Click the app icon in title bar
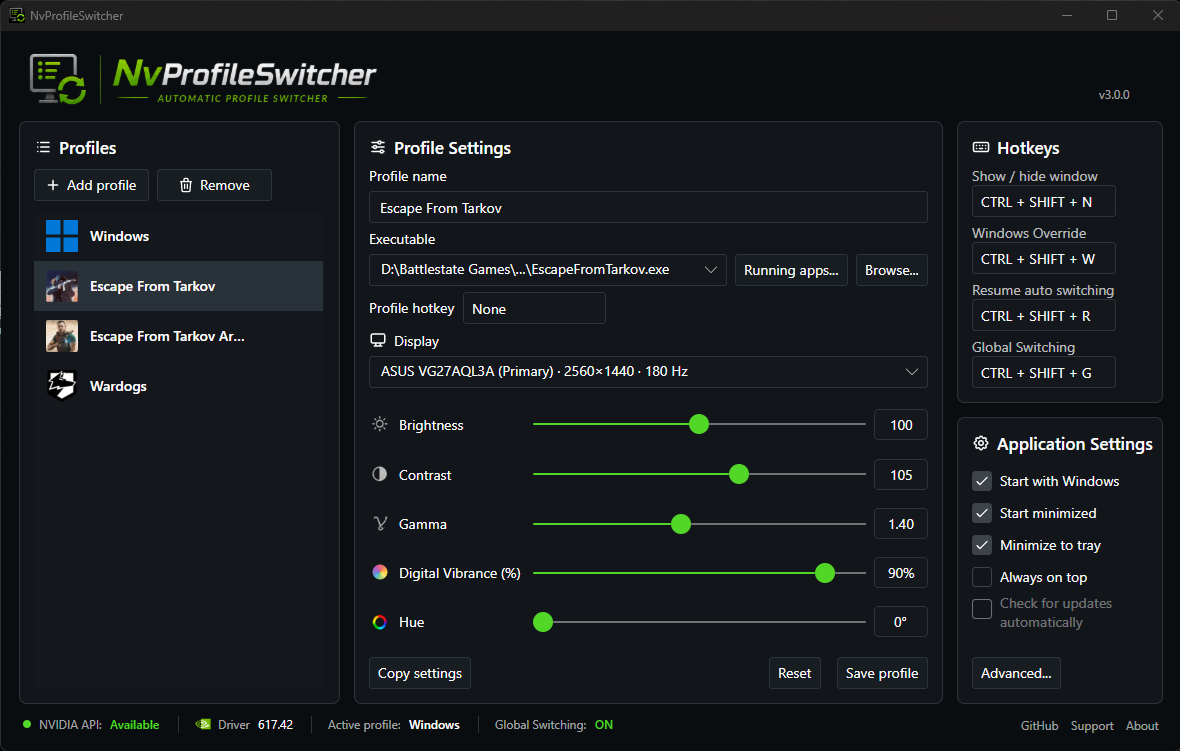 pyautogui.click(x=17, y=15)
